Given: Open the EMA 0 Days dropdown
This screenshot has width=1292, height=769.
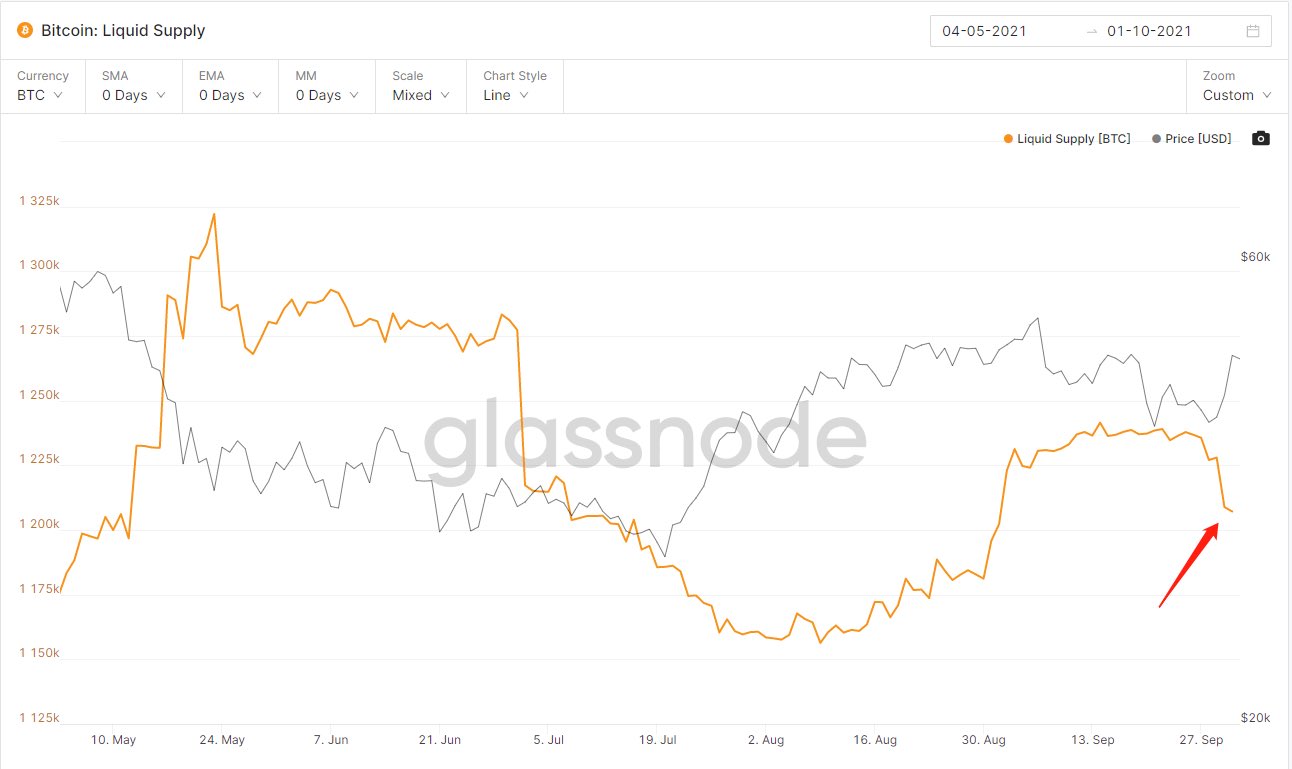Looking at the screenshot, I should [x=230, y=86].
